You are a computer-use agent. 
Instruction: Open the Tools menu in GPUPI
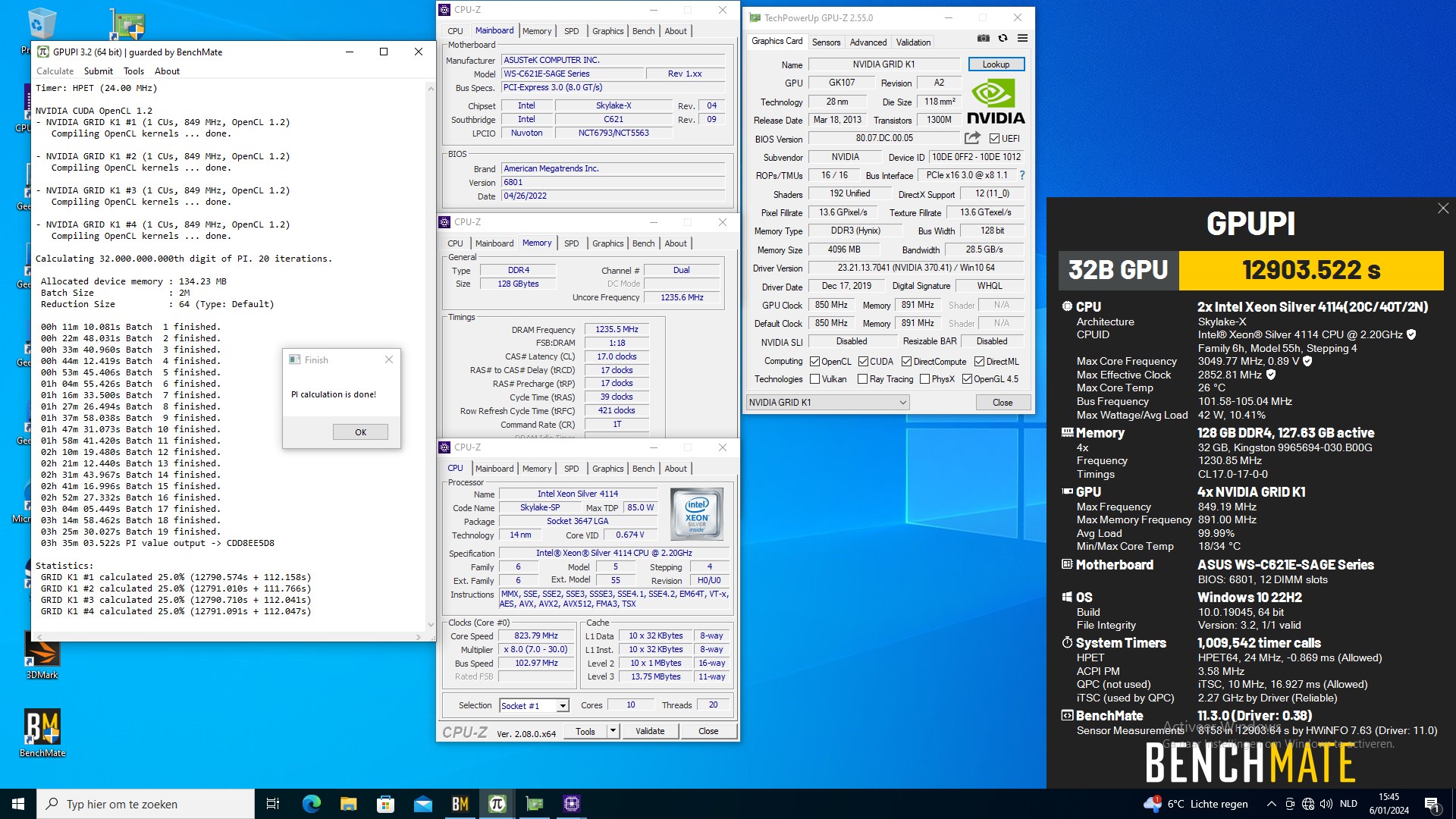pos(133,71)
